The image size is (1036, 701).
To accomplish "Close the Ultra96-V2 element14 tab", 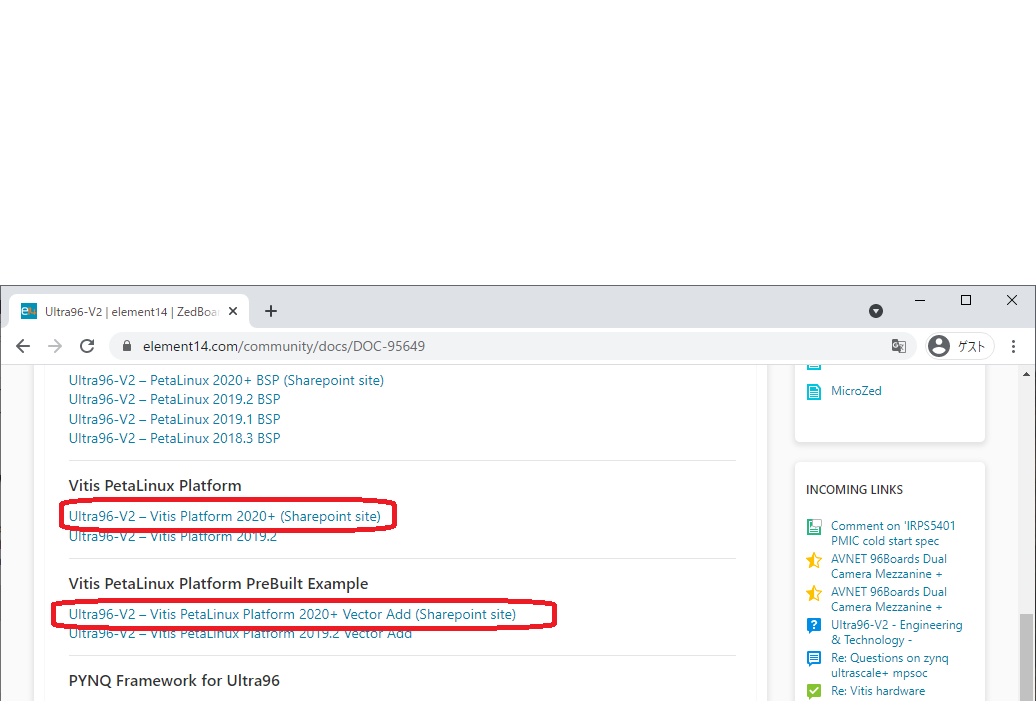I will click(234, 311).
